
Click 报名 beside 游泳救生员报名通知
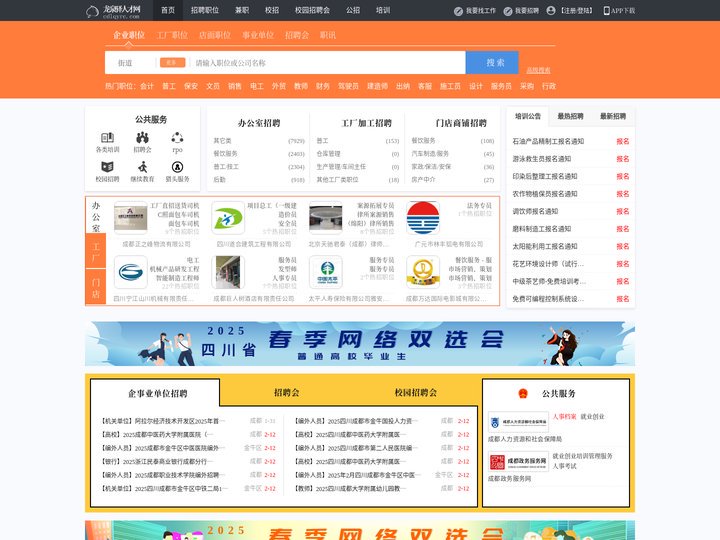(623, 159)
